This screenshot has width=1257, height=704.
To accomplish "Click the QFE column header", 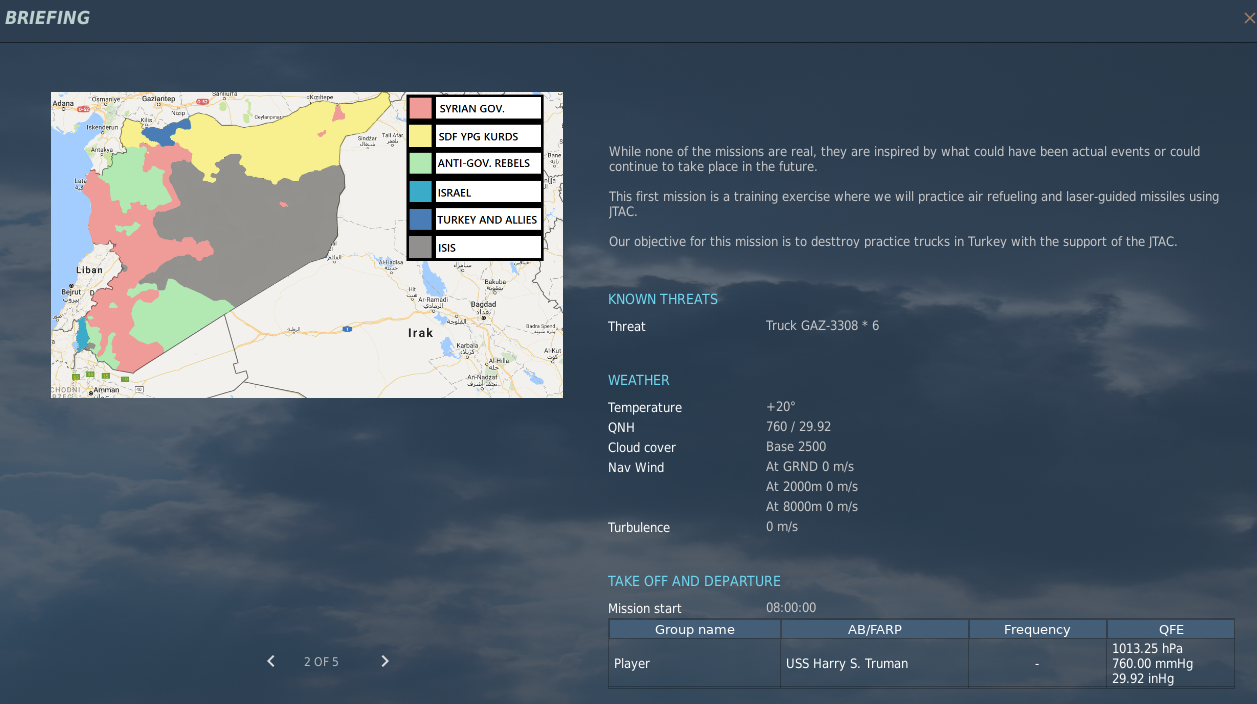I will coord(1170,630).
